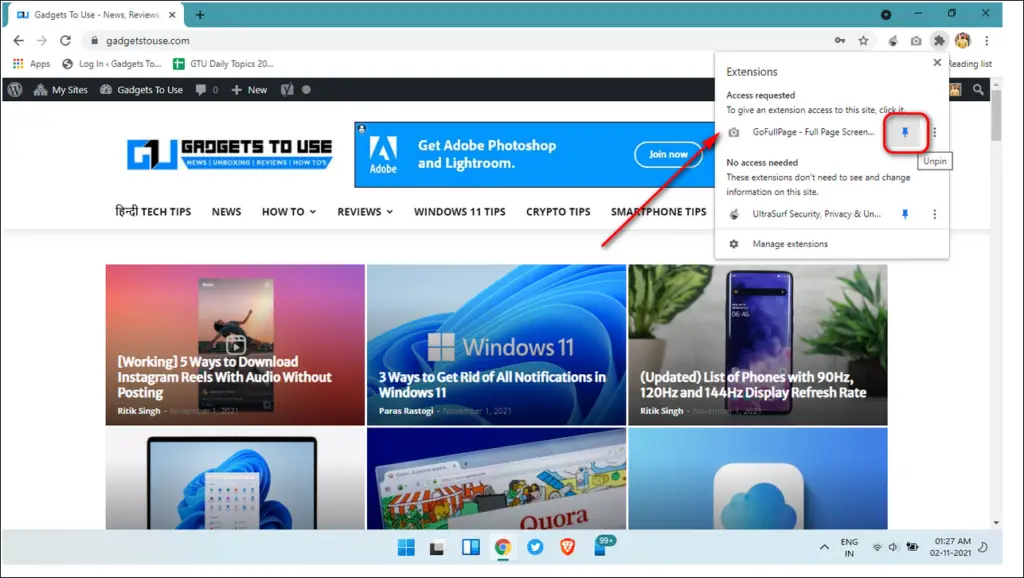
Task: Open saved passwords key icon in address bar
Action: [x=840, y=40]
